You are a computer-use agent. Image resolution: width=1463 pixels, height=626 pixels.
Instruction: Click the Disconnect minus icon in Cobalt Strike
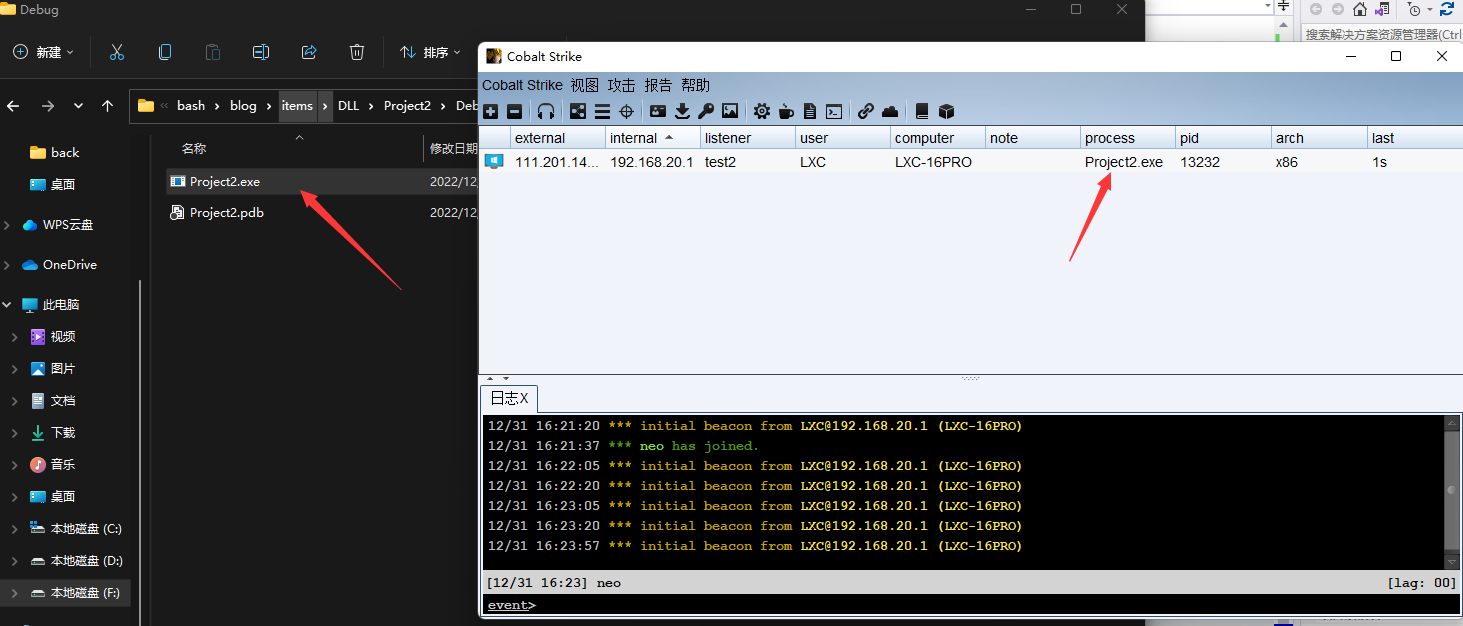[514, 111]
